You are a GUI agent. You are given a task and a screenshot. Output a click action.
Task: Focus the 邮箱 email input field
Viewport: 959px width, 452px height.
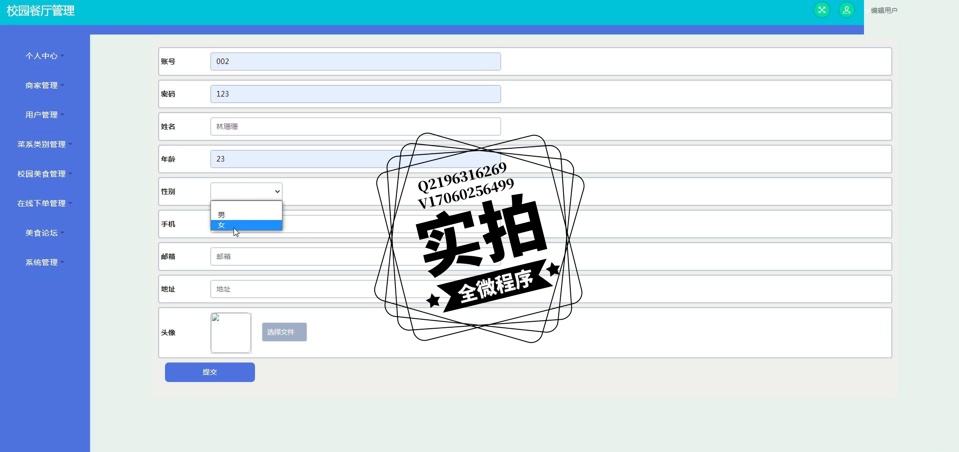(355, 256)
